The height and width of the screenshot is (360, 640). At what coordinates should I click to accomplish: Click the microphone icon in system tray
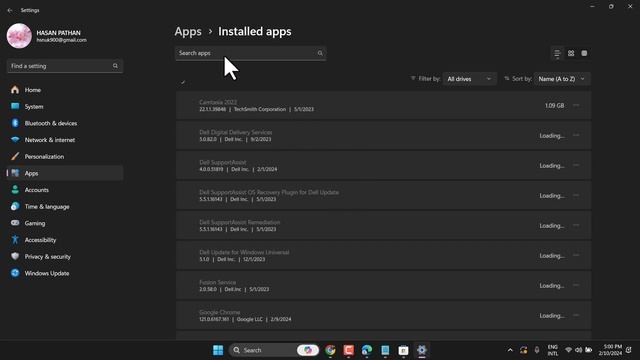(537, 350)
